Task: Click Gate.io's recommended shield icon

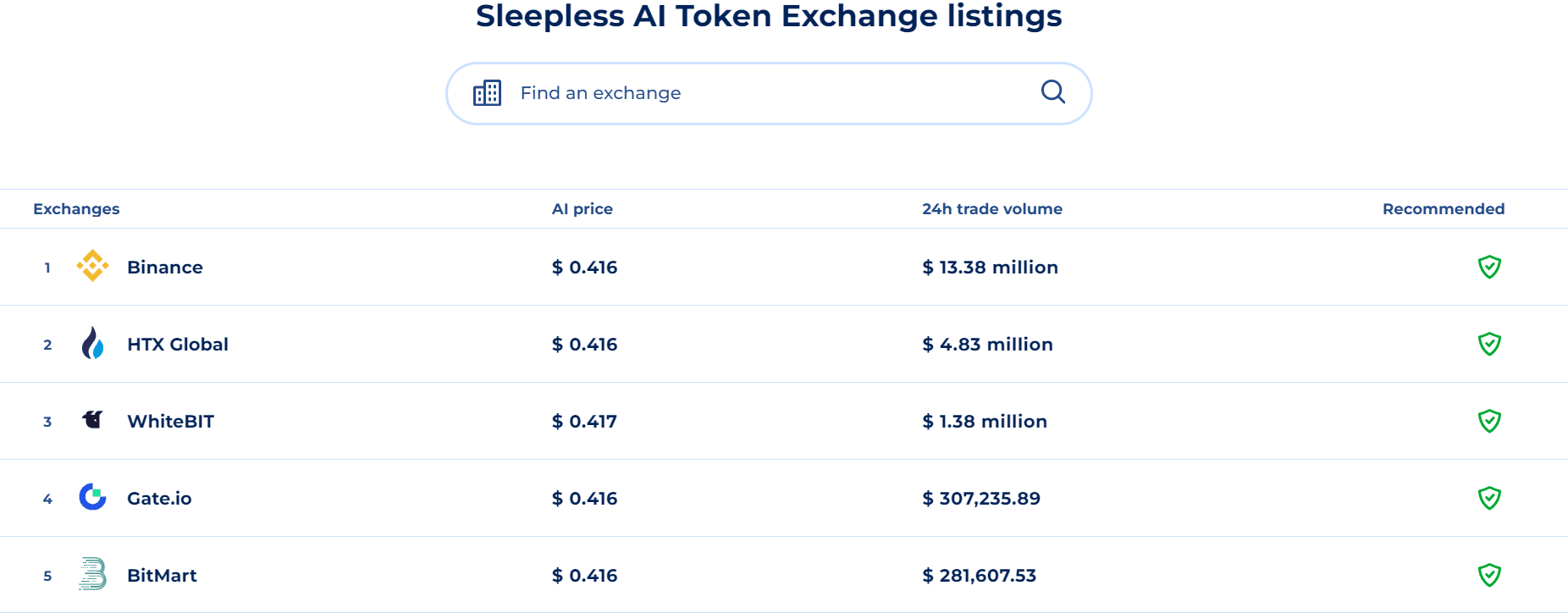Action: 1488,498
